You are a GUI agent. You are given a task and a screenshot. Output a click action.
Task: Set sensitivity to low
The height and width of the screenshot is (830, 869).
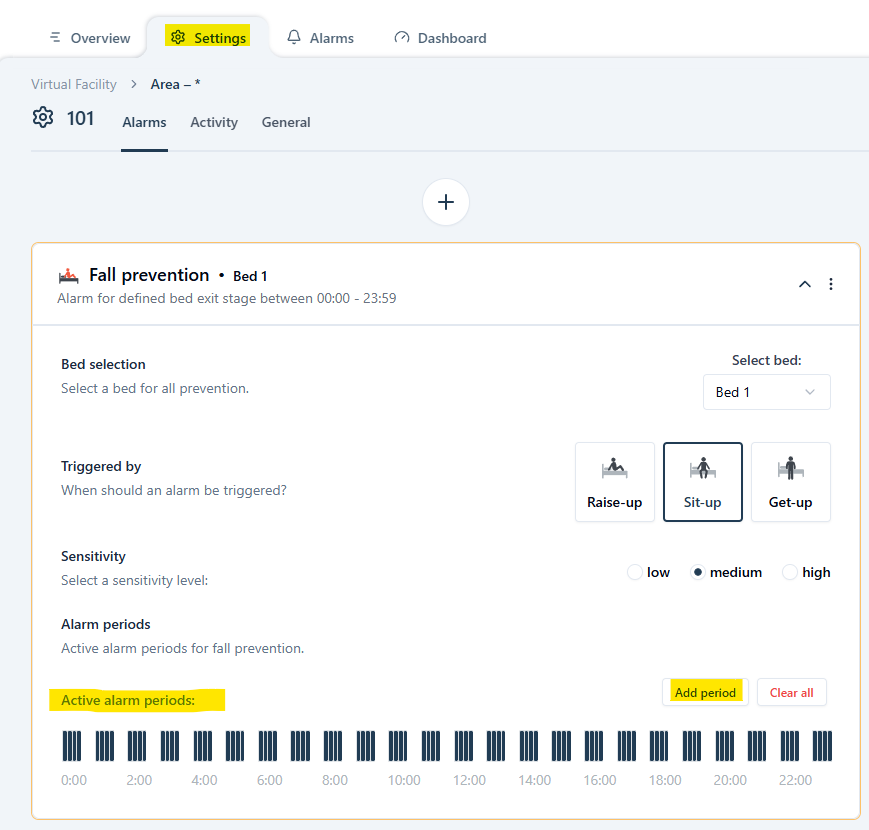(634, 573)
